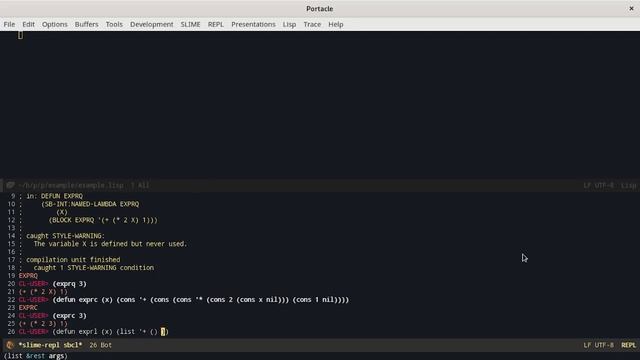
Task: Click the CL-USER> prompt on line 20
Action: click(x=33, y=284)
